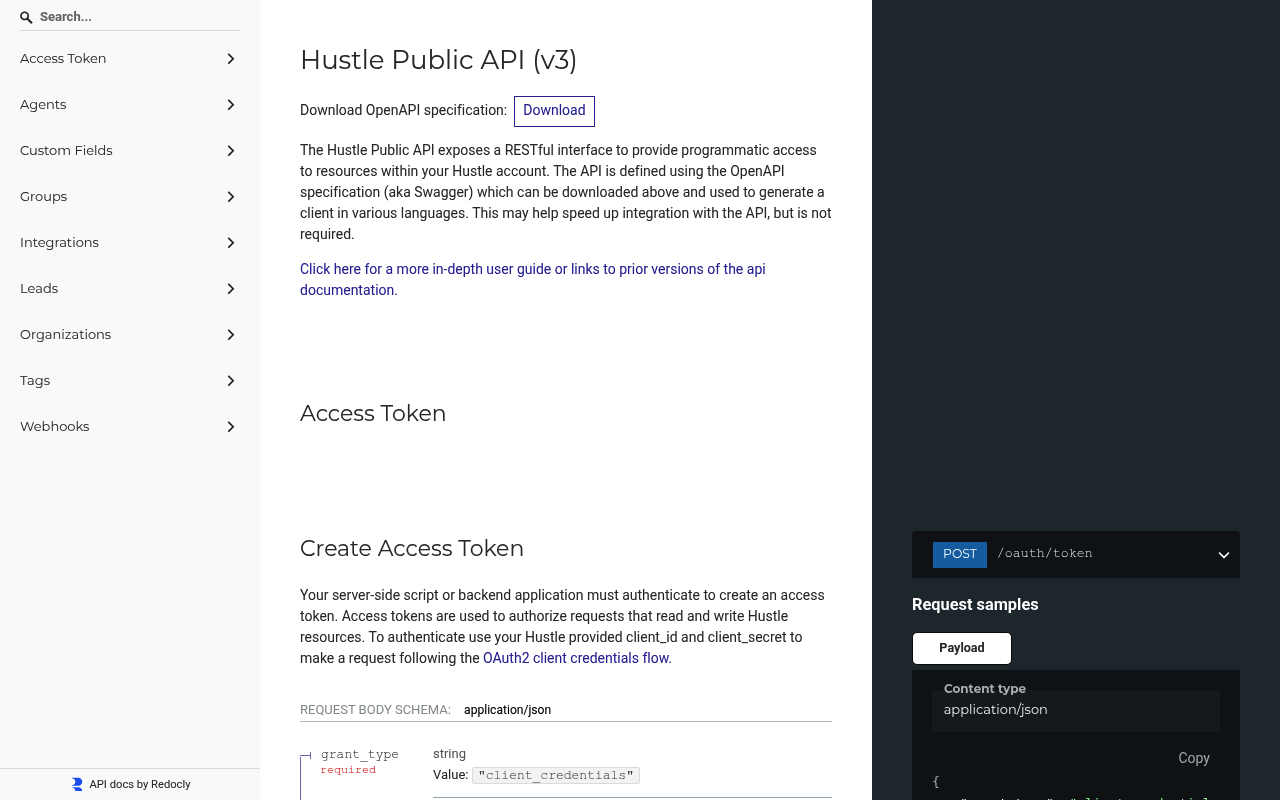Click the application/json content type field
The height and width of the screenshot is (800, 1280).
(x=1076, y=710)
